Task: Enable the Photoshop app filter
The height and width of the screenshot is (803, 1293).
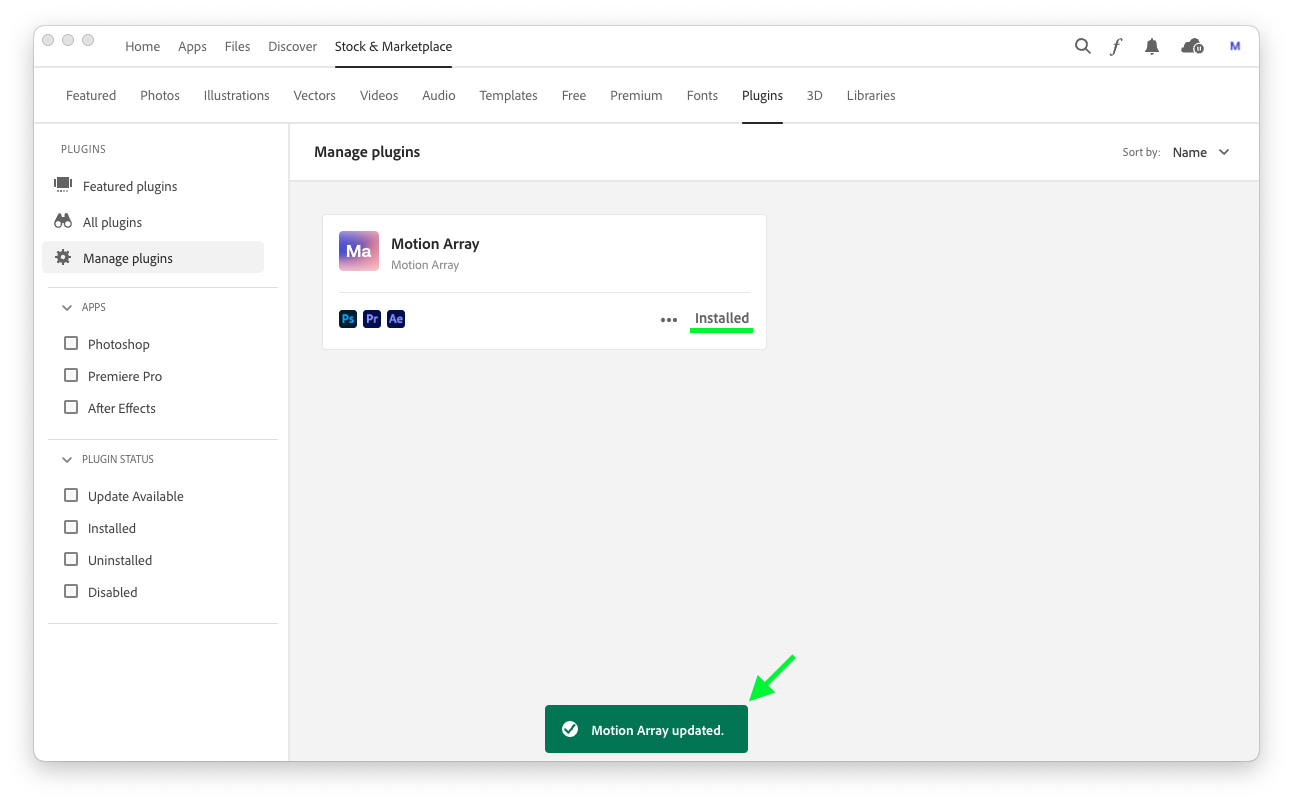Action: [71, 343]
